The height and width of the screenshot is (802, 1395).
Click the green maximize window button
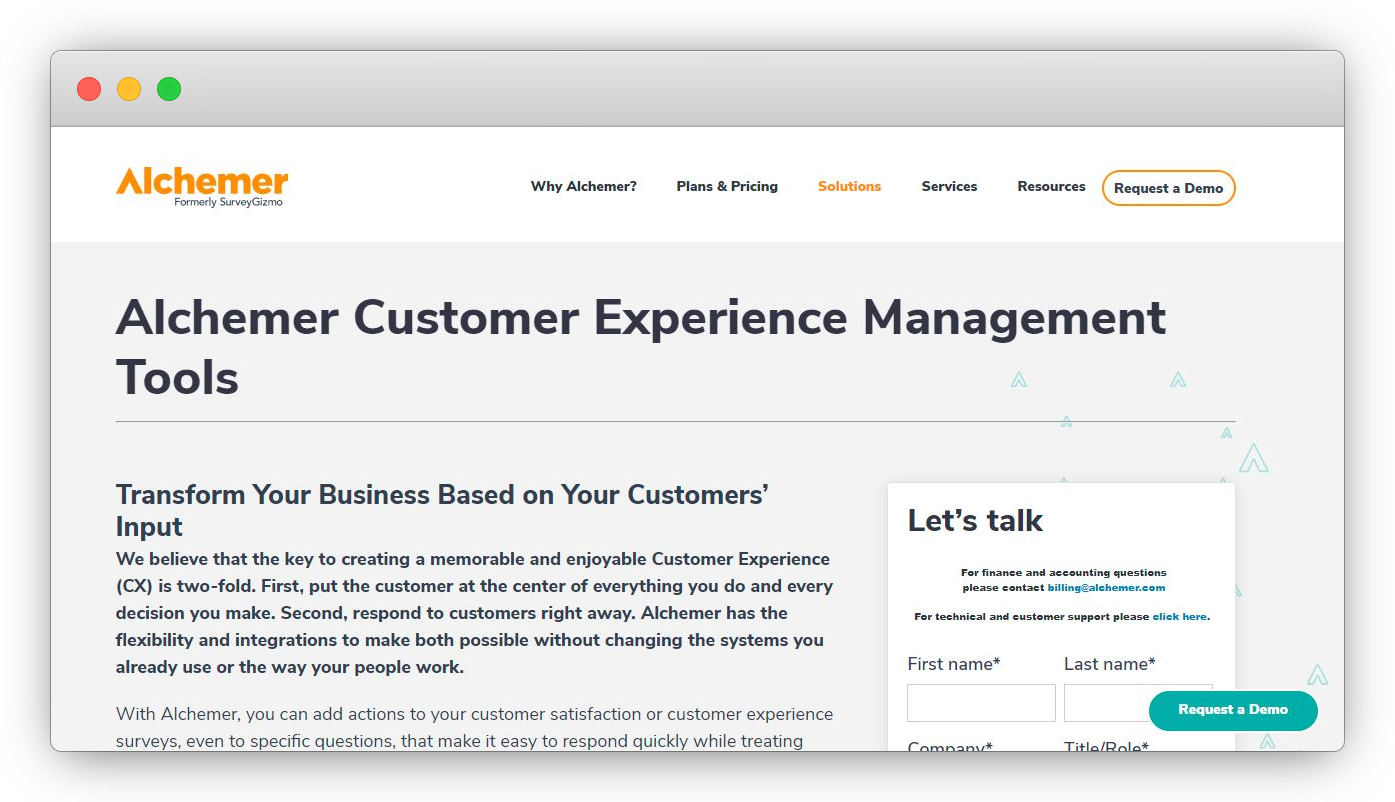point(169,89)
